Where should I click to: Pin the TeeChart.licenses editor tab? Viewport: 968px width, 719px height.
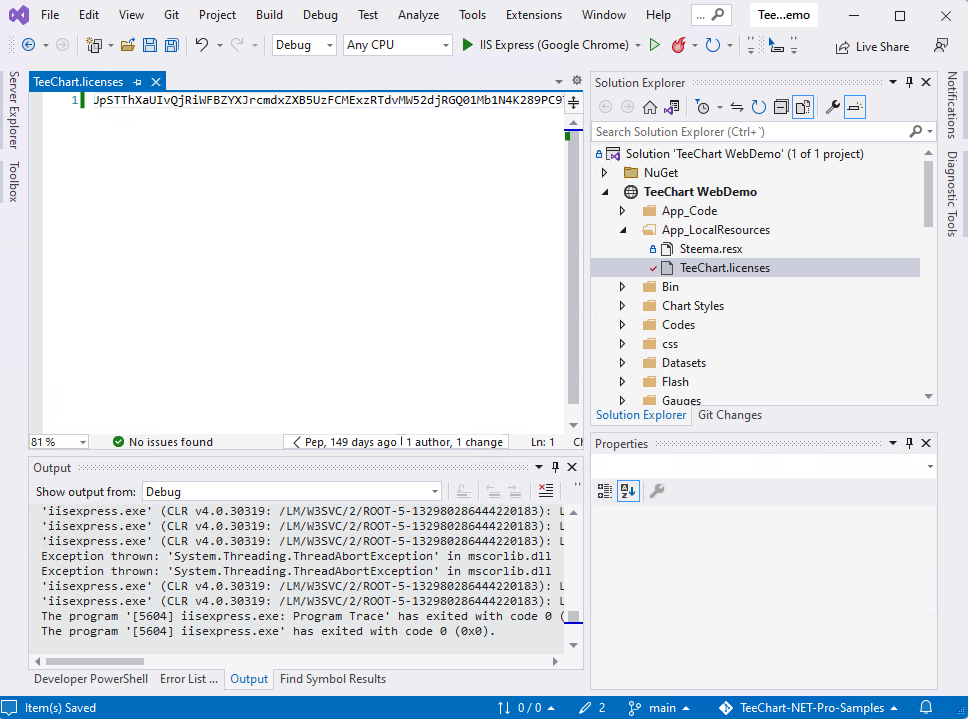coord(138,82)
